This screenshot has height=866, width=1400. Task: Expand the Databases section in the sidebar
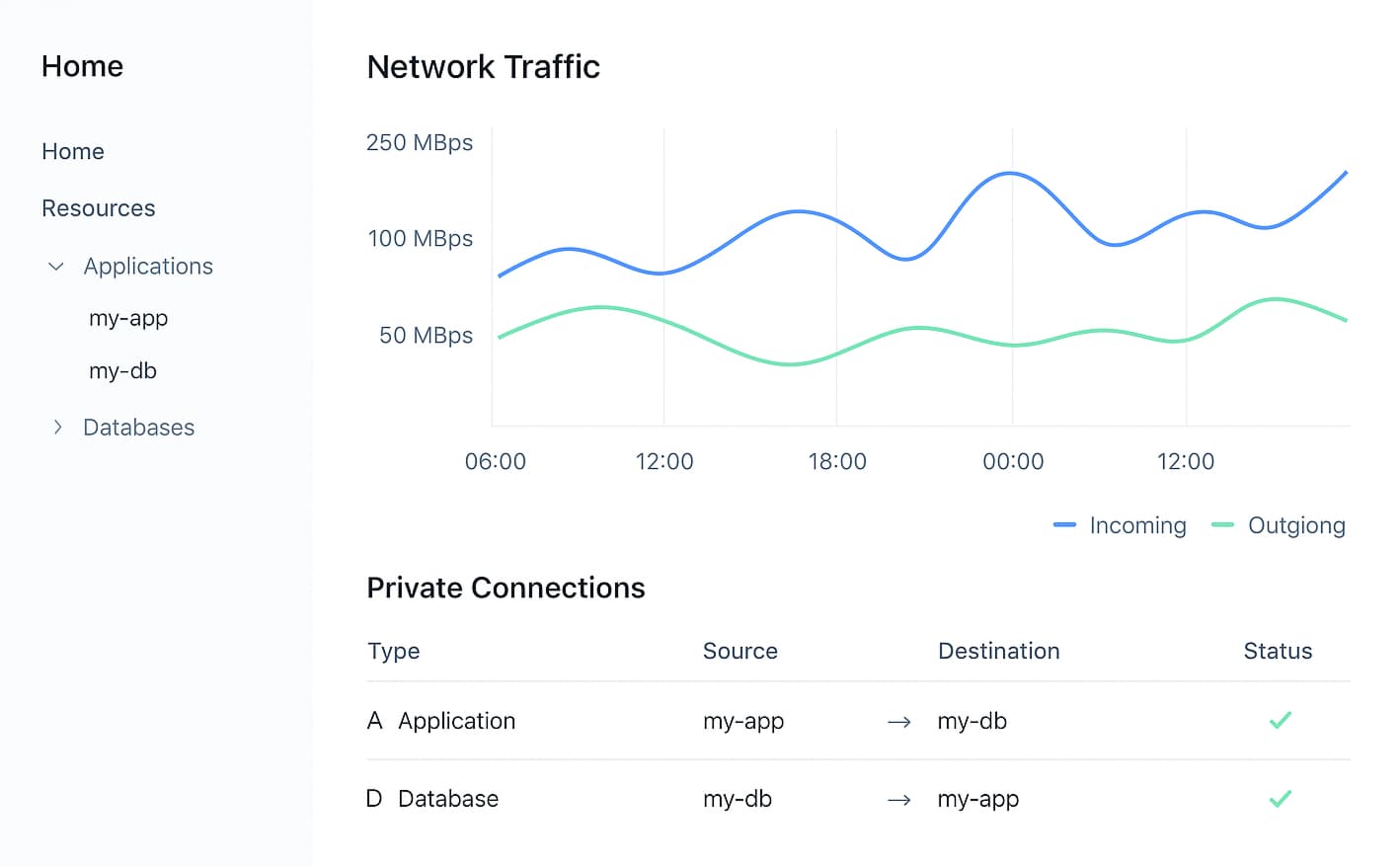(x=59, y=427)
